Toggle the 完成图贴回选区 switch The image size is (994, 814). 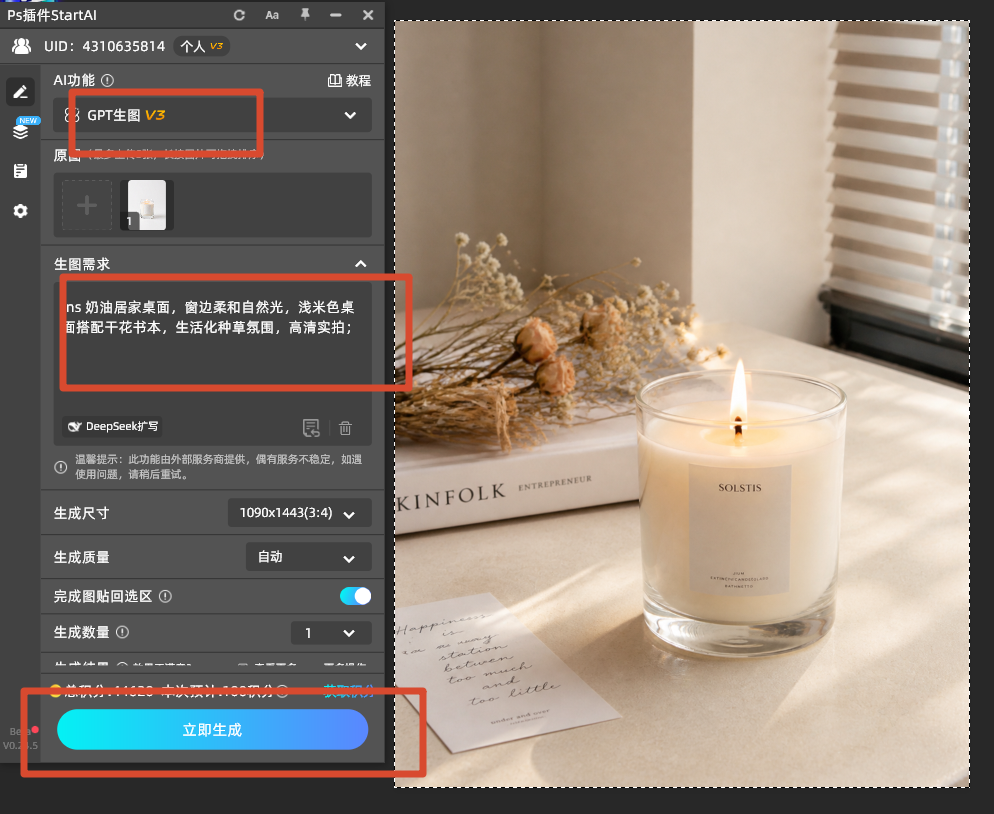tap(356, 596)
